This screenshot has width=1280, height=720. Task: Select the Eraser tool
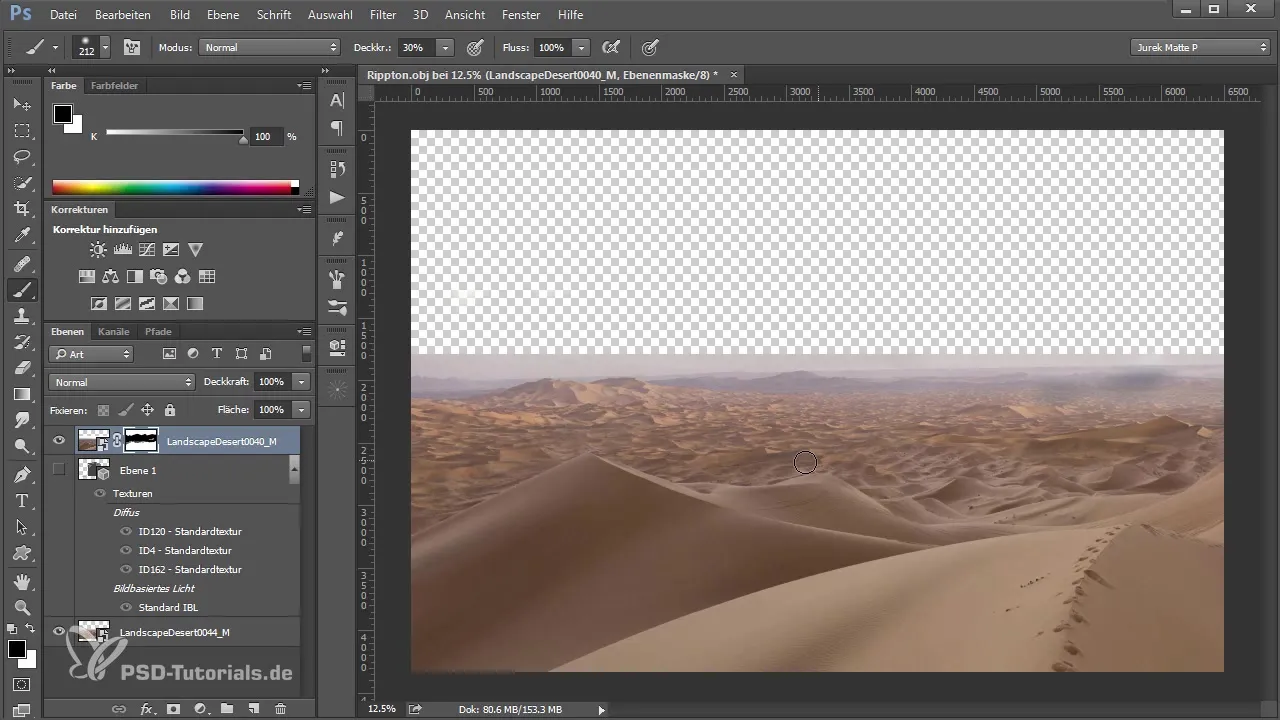click(x=22, y=368)
